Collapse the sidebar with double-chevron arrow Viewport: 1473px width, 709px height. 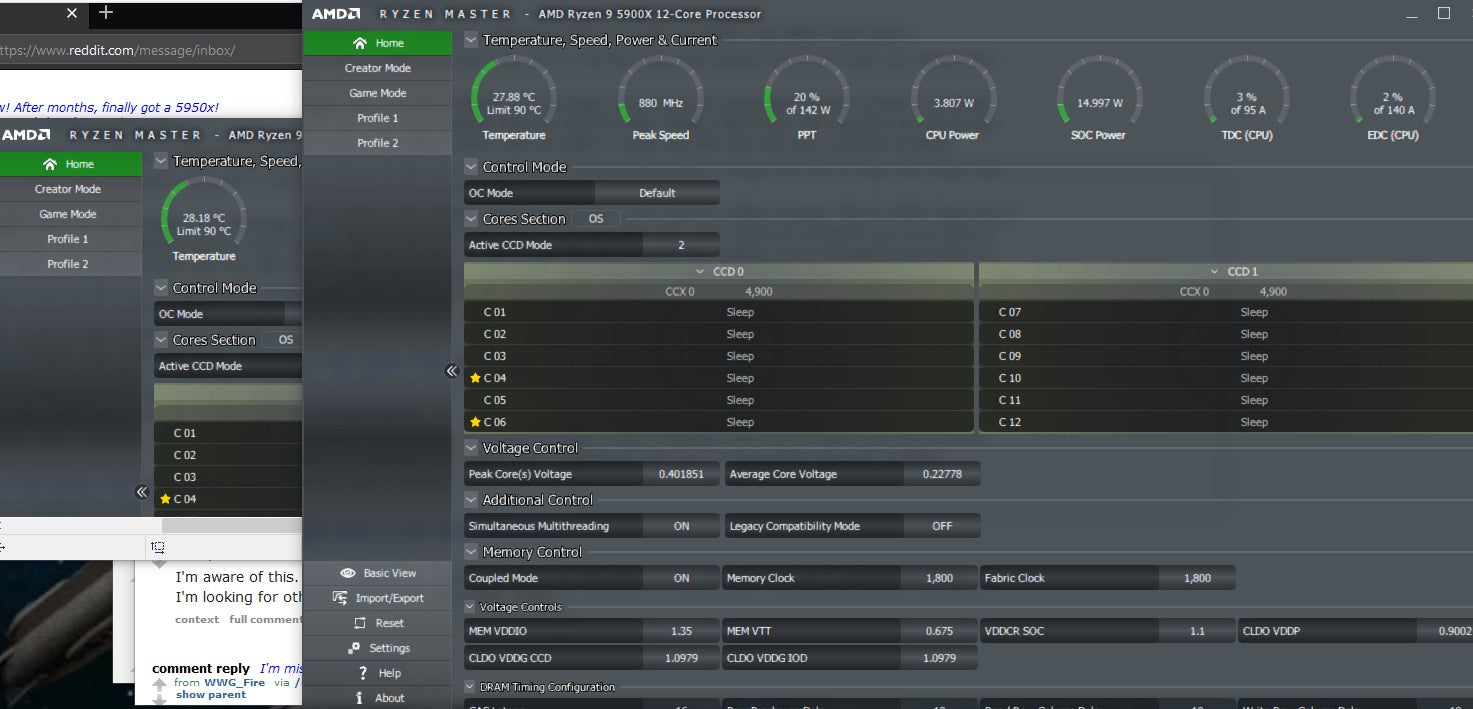tap(451, 371)
